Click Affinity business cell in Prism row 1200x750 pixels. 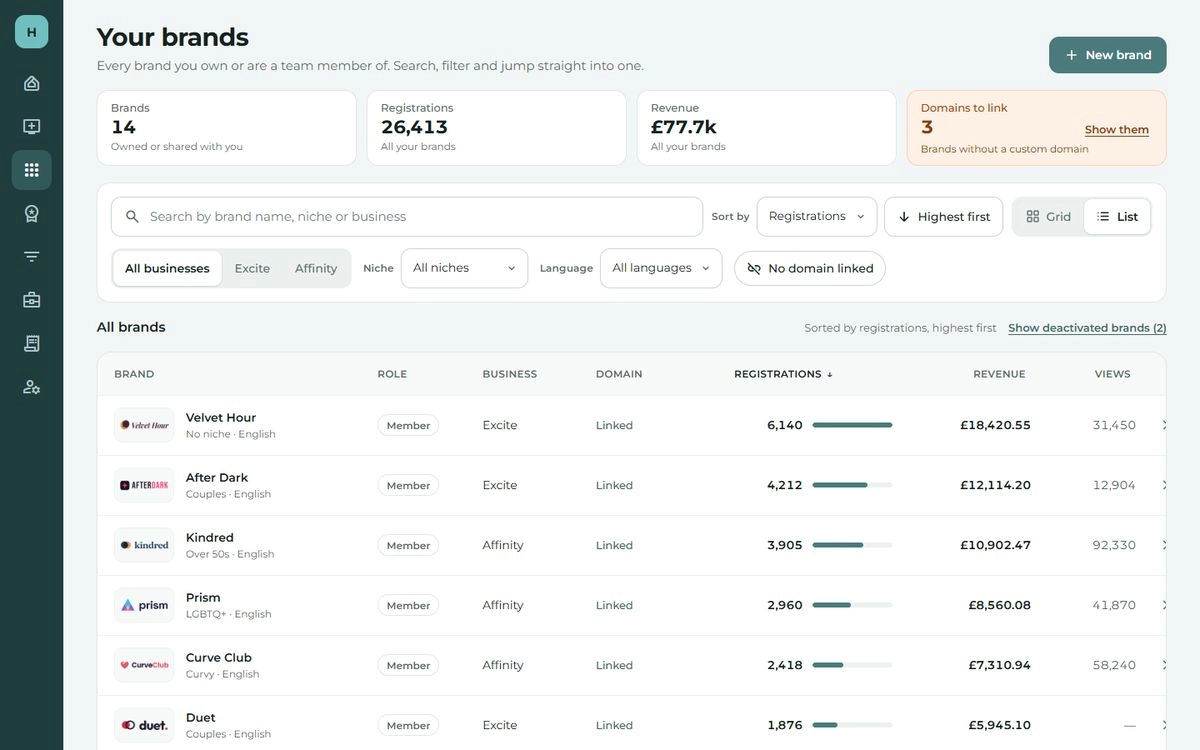point(503,605)
